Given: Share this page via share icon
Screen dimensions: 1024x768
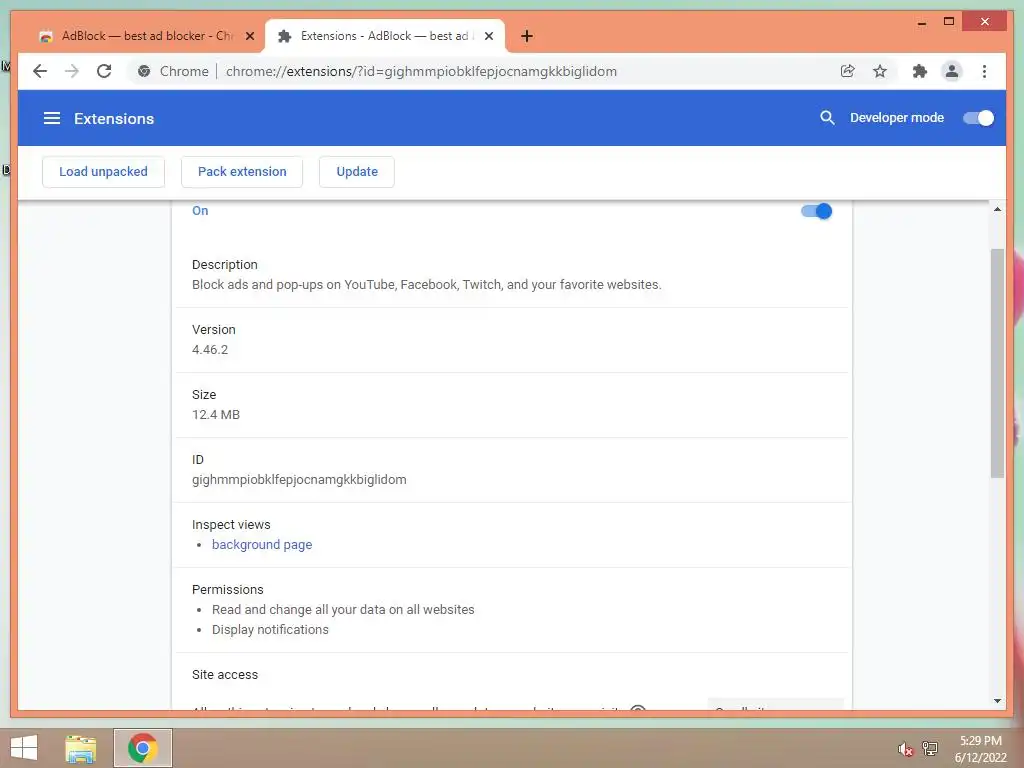Looking at the screenshot, I should (848, 71).
